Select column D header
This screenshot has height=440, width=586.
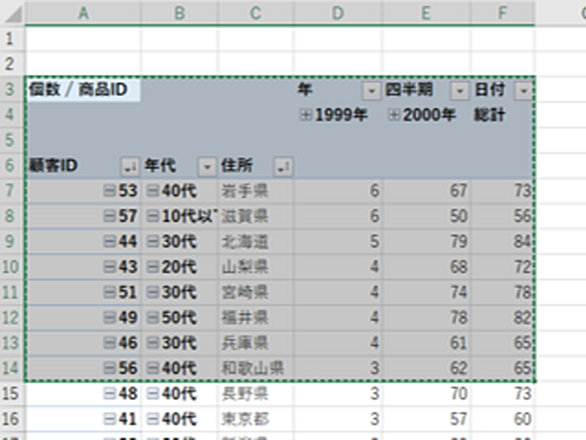(x=338, y=13)
